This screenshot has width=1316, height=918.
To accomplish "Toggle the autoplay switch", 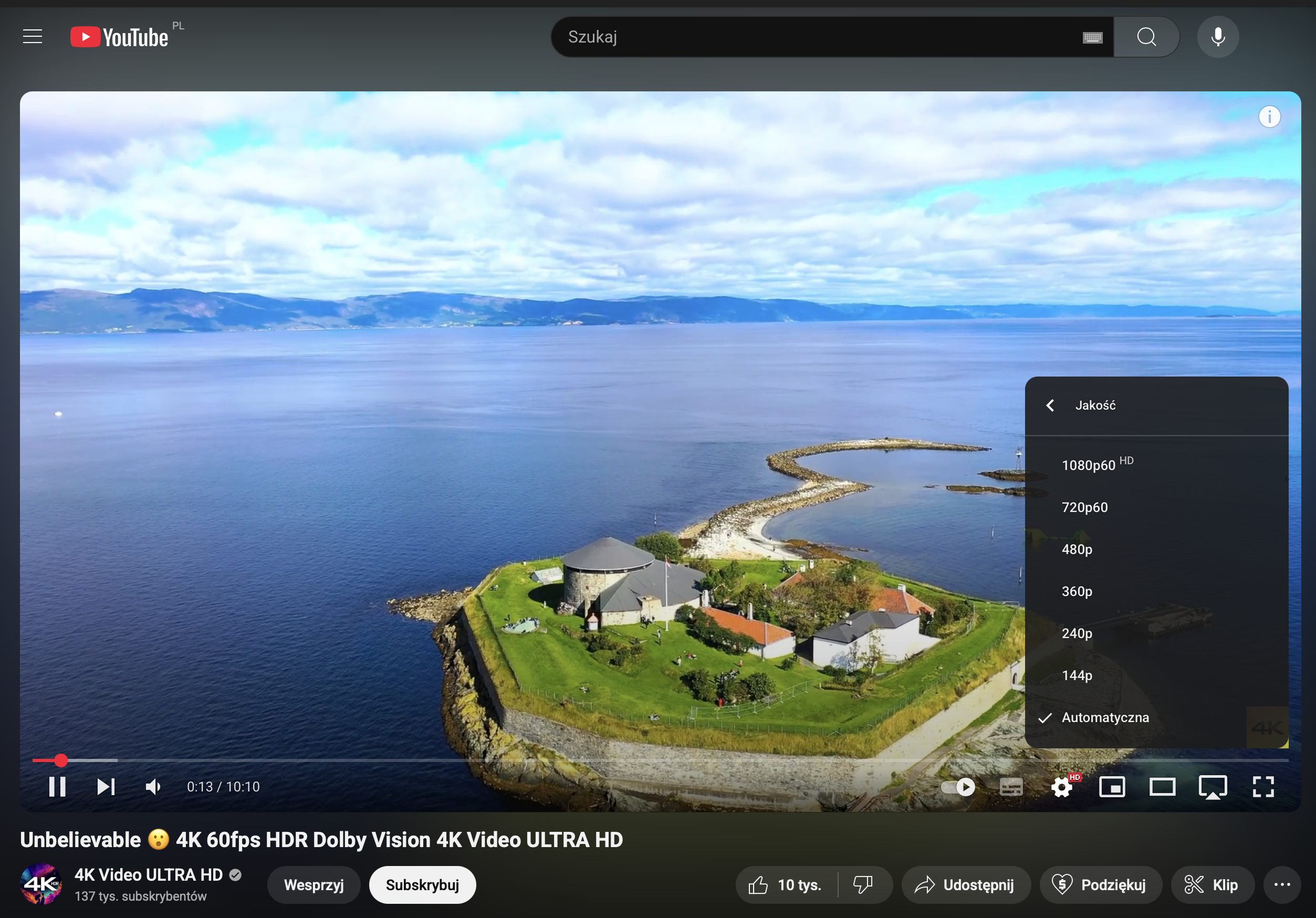I will pyautogui.click(x=958, y=786).
